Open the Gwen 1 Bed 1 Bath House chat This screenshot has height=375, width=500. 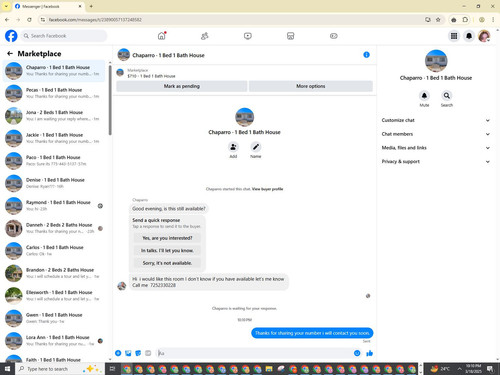(54, 318)
